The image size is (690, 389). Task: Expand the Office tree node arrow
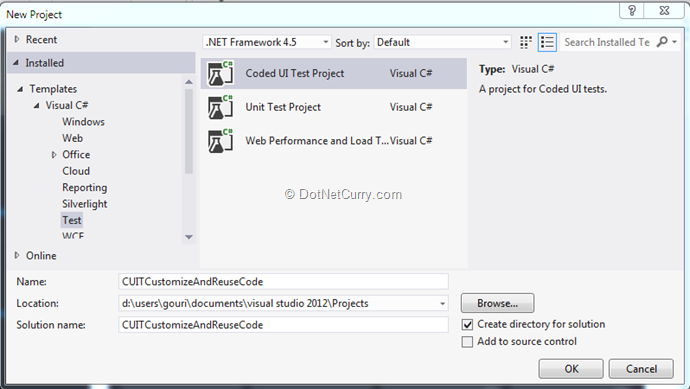54,154
